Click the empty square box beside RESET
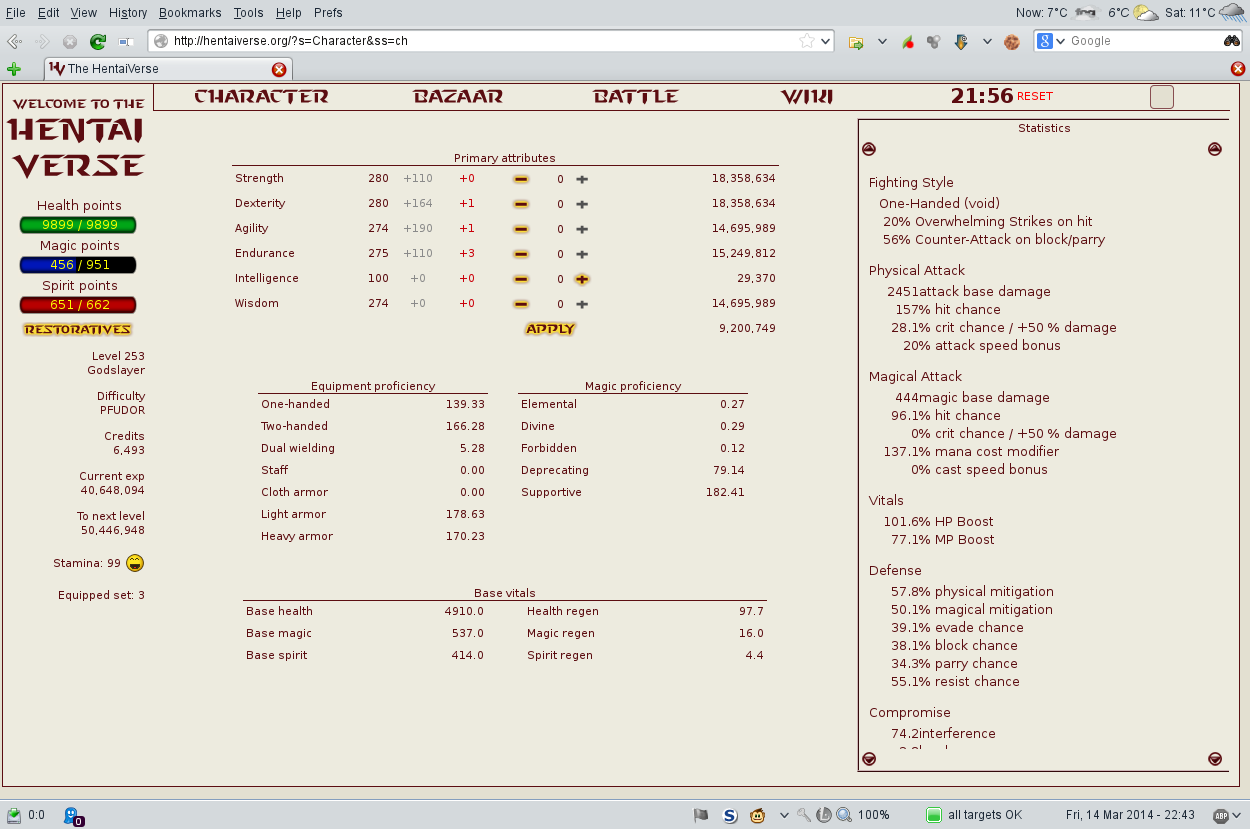 coord(1162,97)
